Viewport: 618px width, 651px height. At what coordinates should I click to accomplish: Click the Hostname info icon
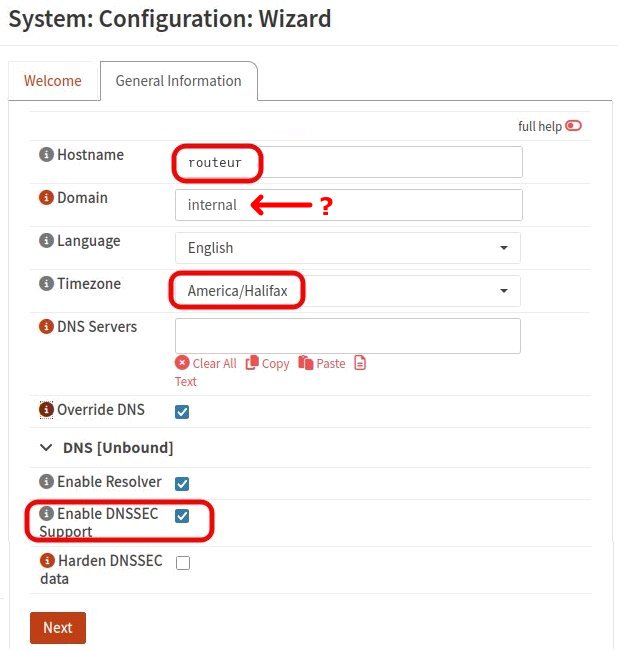[46, 155]
